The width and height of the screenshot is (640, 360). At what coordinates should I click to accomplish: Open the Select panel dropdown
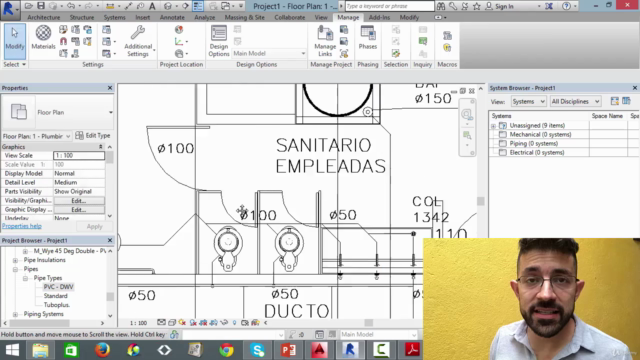pos(15,64)
